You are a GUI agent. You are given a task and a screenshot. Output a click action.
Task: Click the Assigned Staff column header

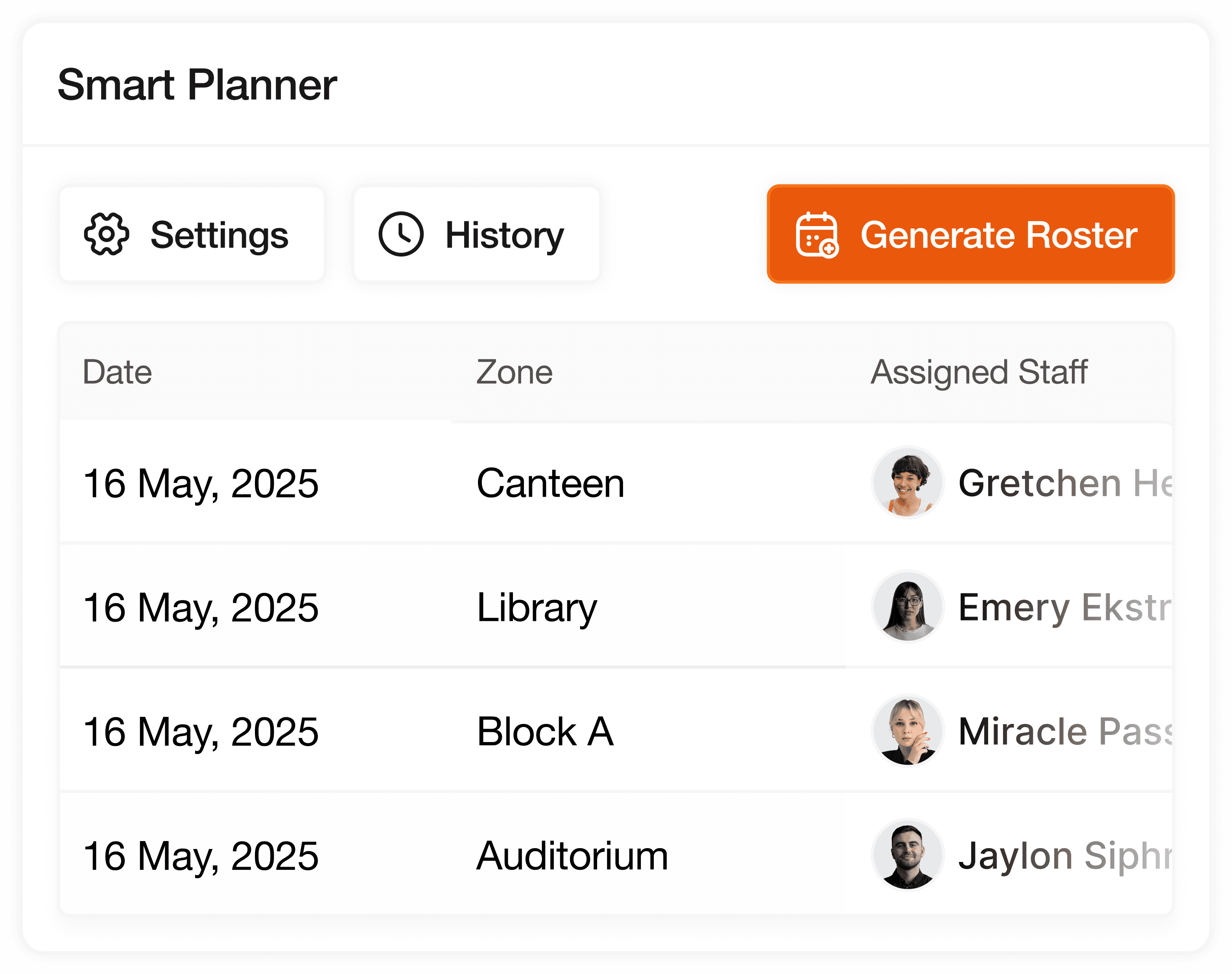coord(979,372)
